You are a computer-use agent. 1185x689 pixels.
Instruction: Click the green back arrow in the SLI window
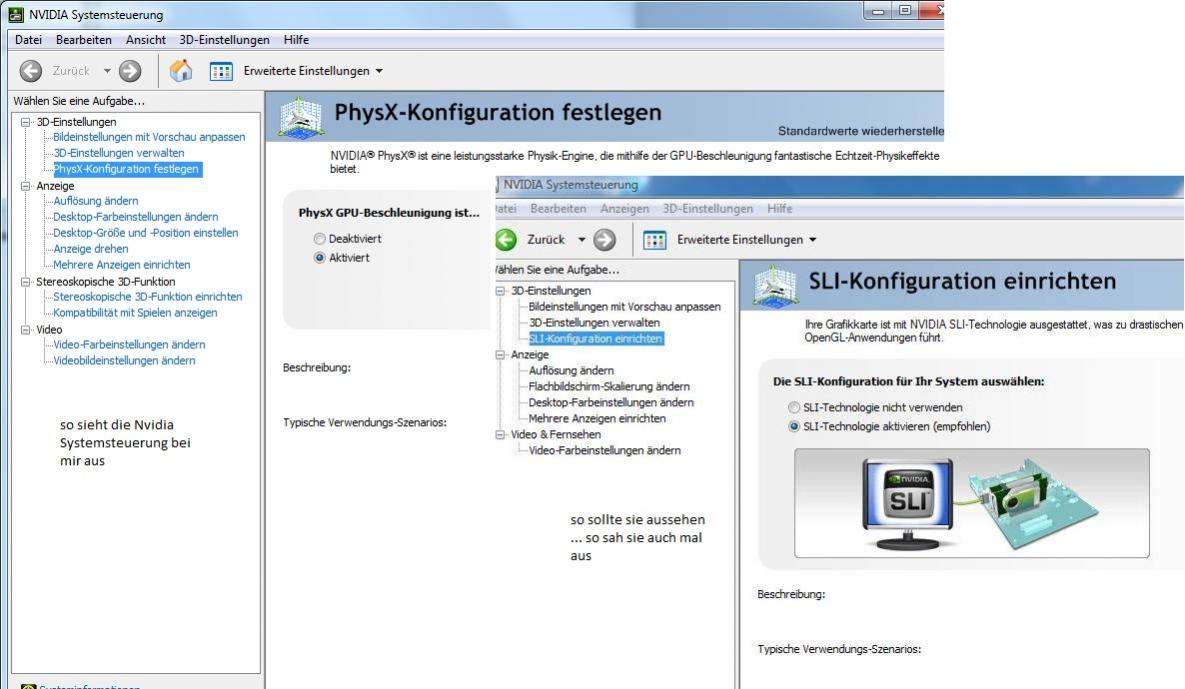point(506,239)
